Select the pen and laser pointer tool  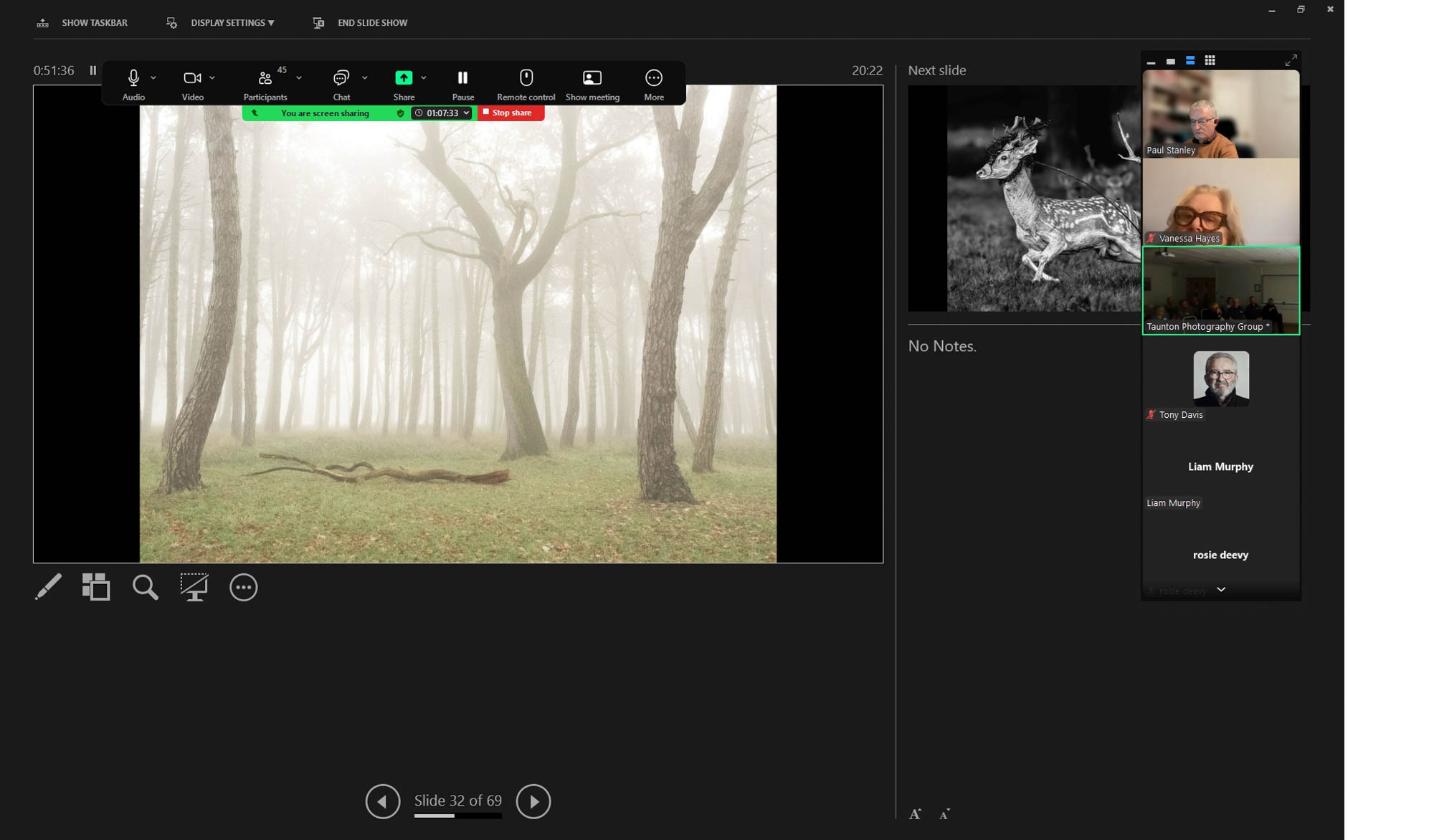pos(48,587)
